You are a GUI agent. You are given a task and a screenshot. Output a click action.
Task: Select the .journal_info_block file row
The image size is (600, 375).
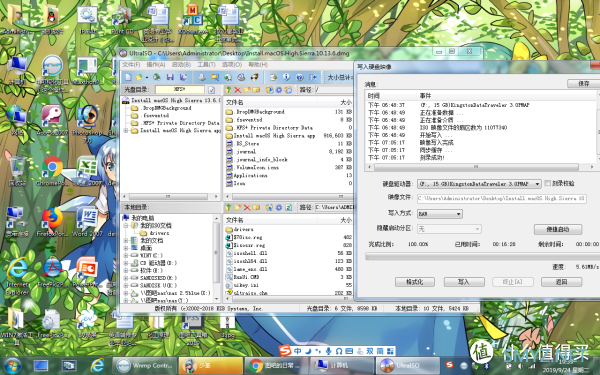(x=289, y=160)
